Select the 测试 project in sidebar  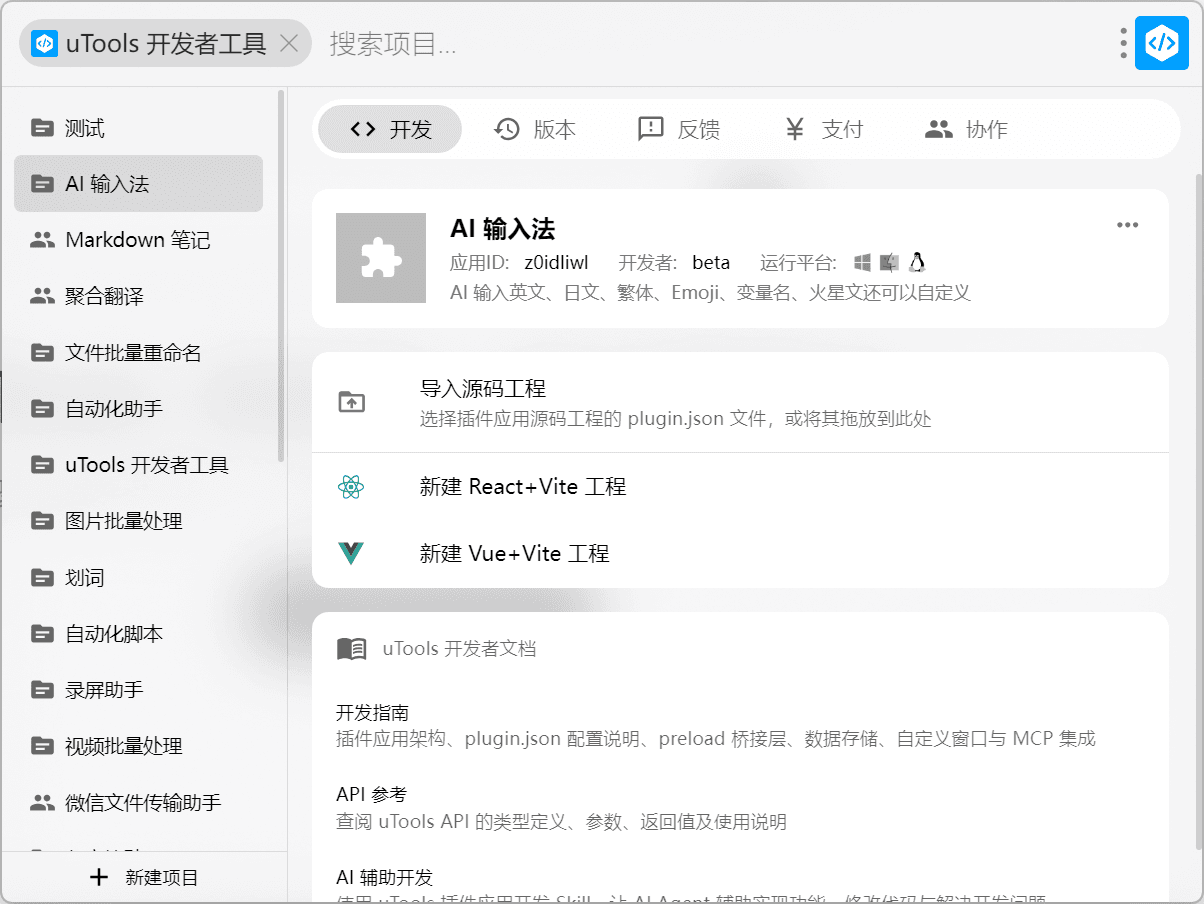[138, 128]
